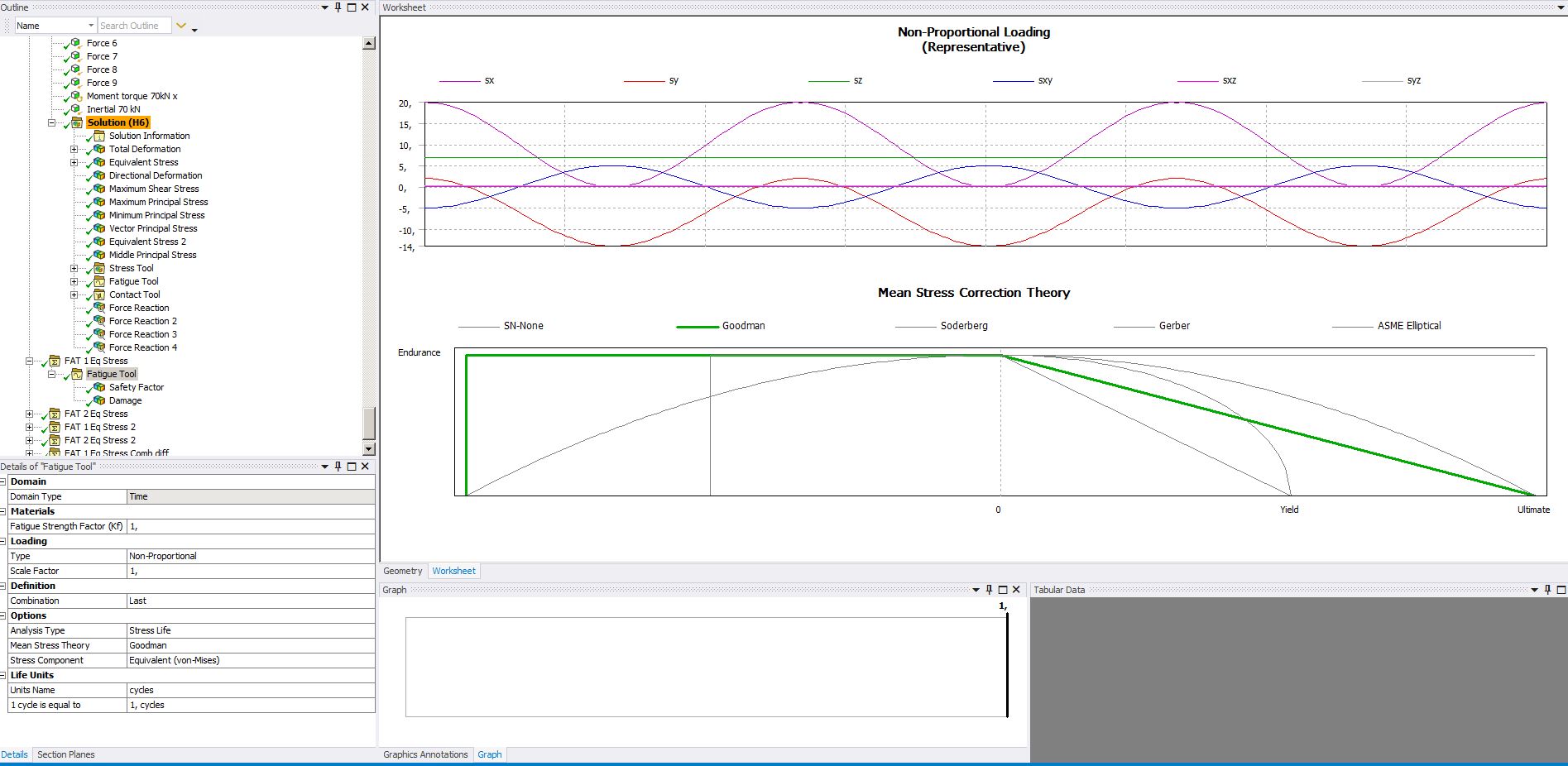Click the Contact Tool icon in tree

tap(99, 294)
